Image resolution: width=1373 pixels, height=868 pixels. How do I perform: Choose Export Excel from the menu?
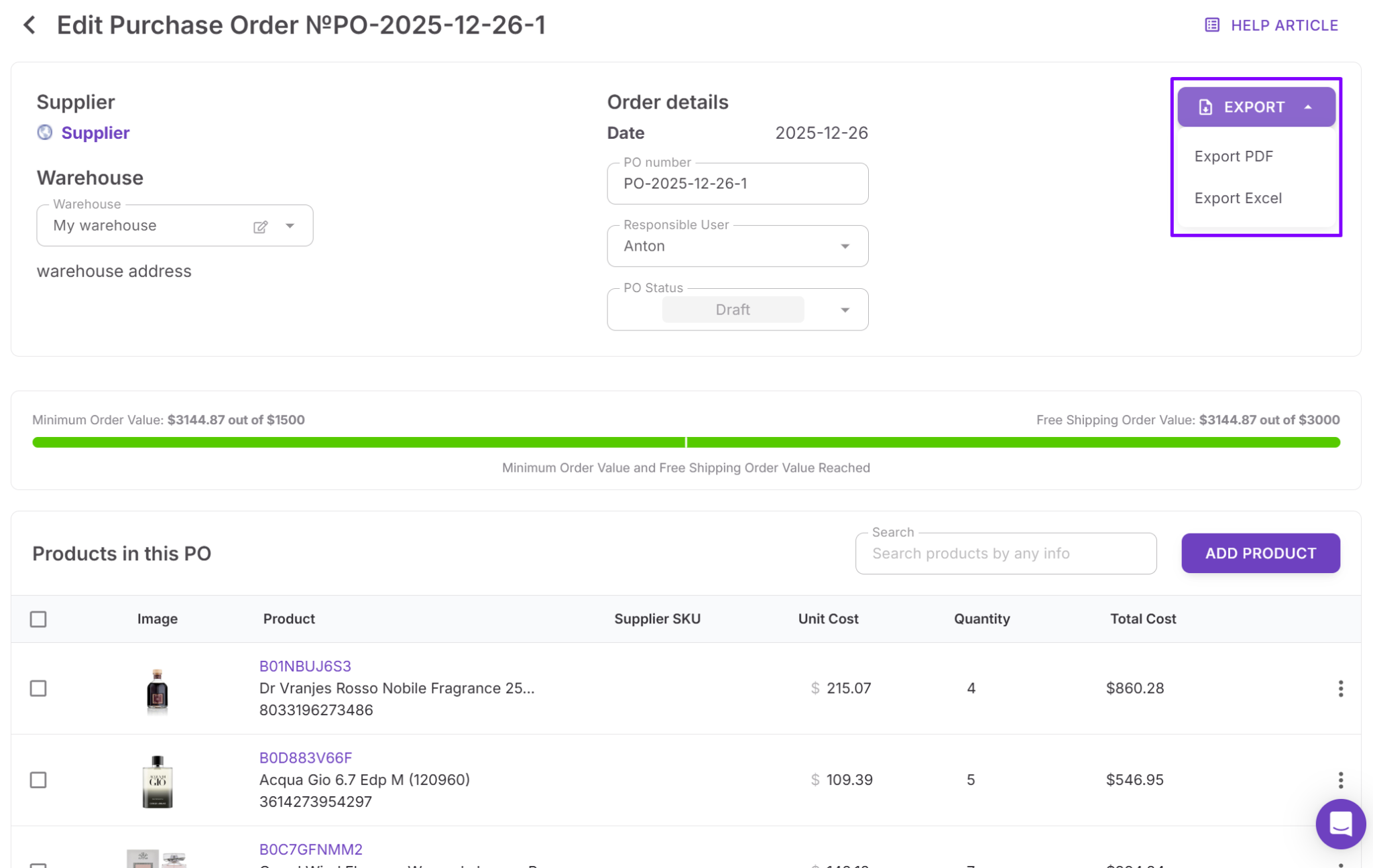coord(1238,198)
